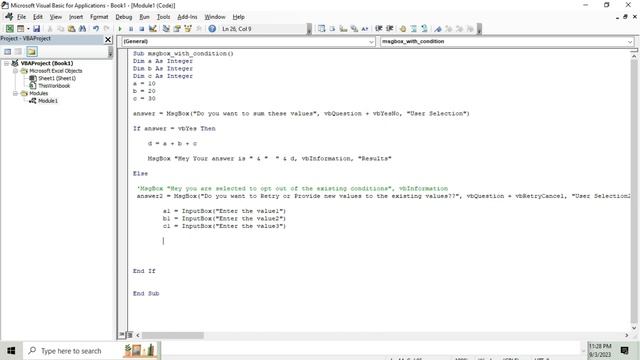Open the Insert menu
Image resolution: width=640 pixels, height=360 pixels.
pos(76,17)
